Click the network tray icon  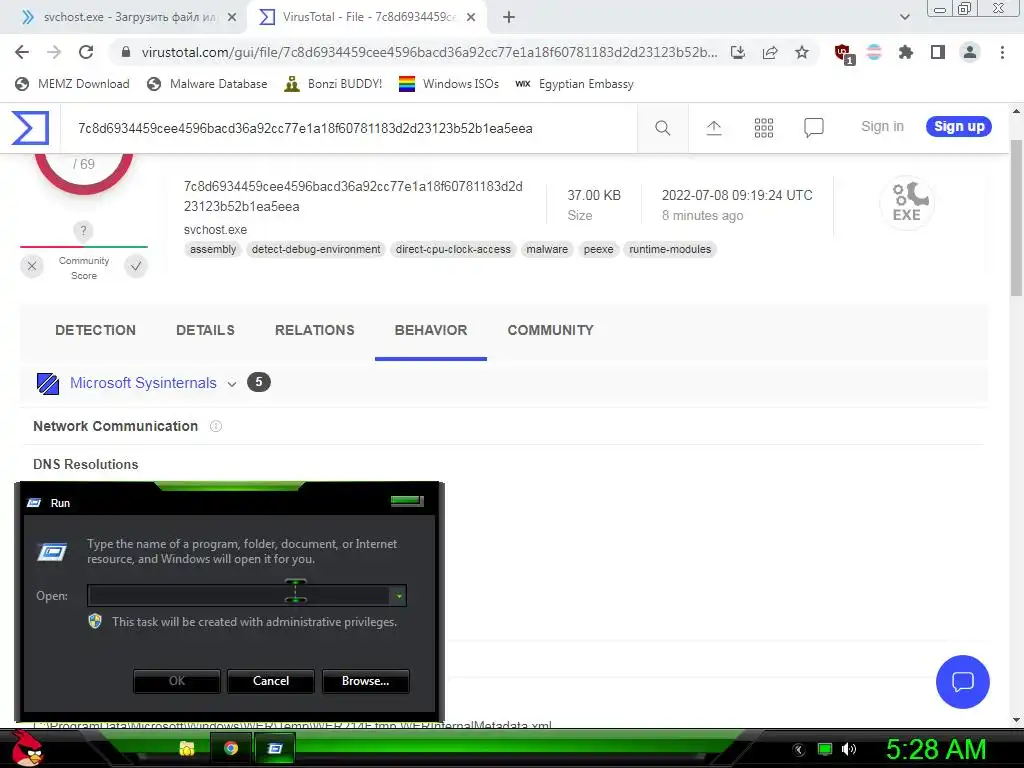pos(825,749)
